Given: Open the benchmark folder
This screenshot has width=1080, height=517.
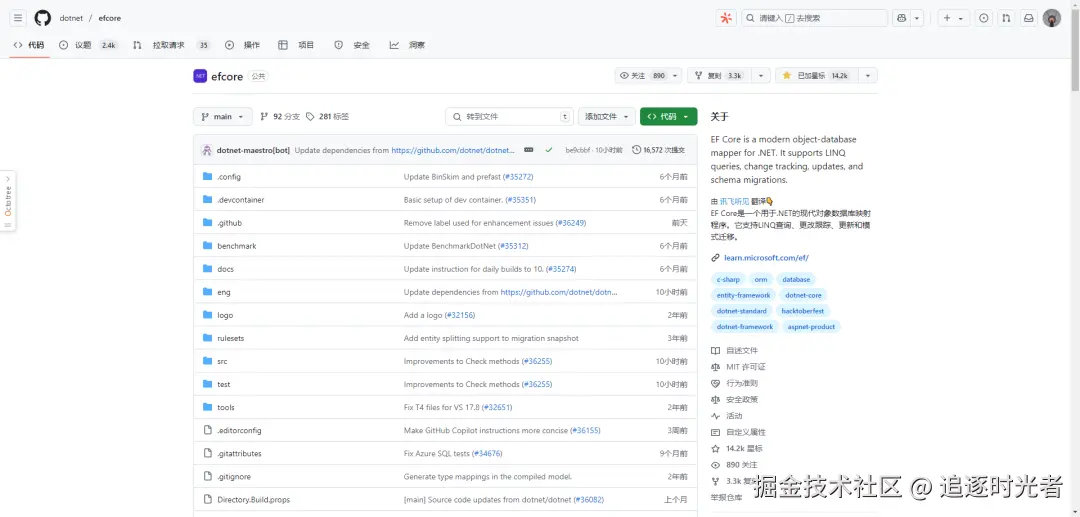Looking at the screenshot, I should pyautogui.click(x=236, y=246).
